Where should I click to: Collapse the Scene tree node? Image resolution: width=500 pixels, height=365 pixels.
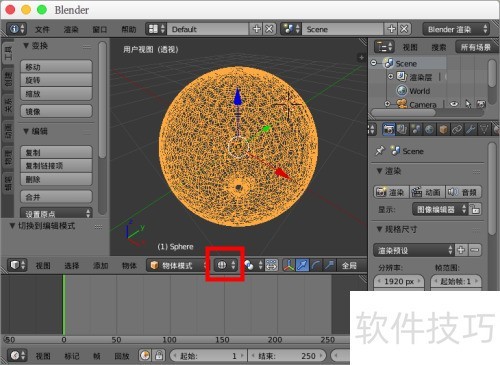pyautogui.click(x=374, y=63)
